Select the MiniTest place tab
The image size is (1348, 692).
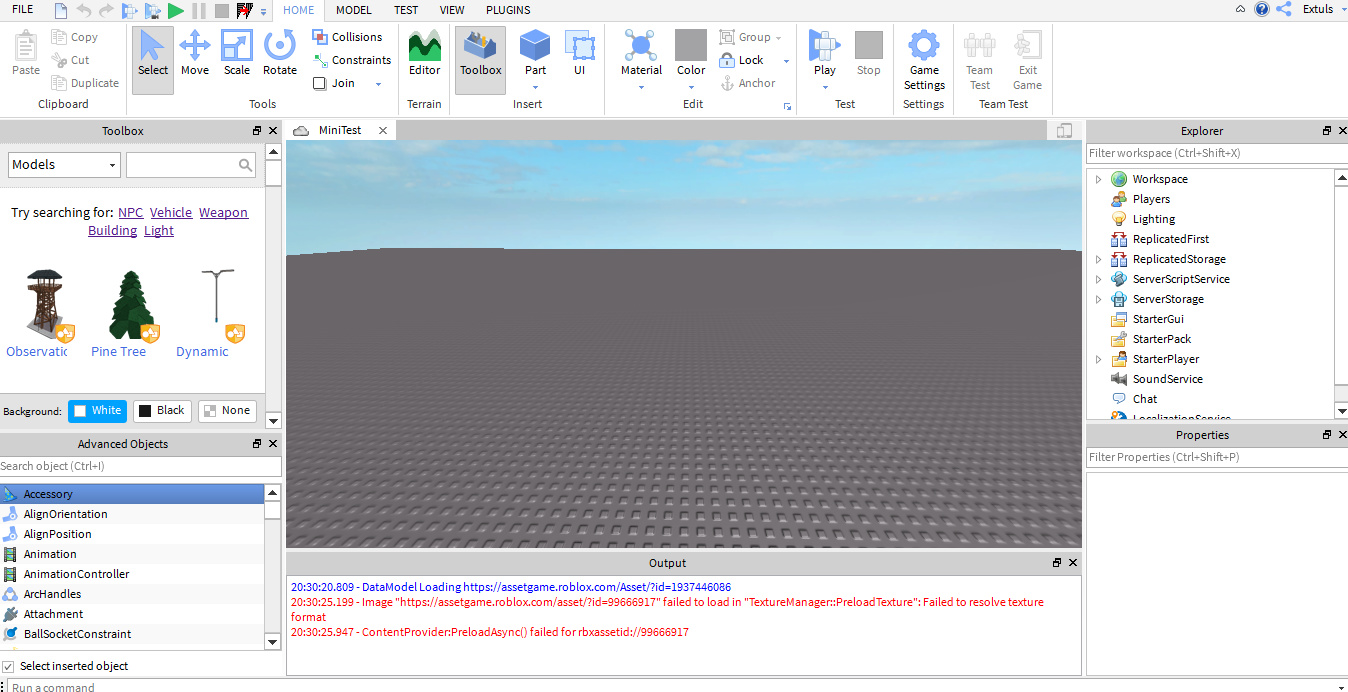[340, 129]
